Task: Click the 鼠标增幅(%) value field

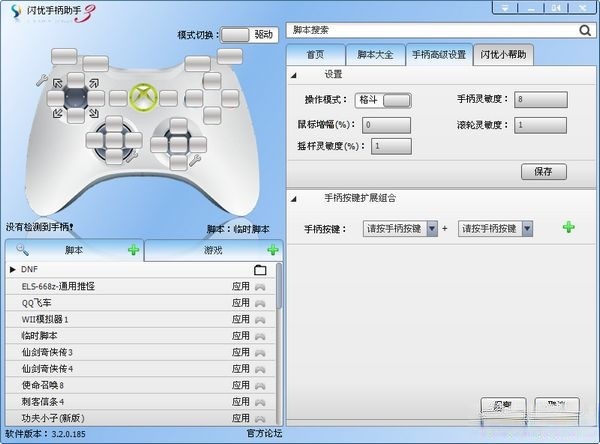Action: (386, 125)
